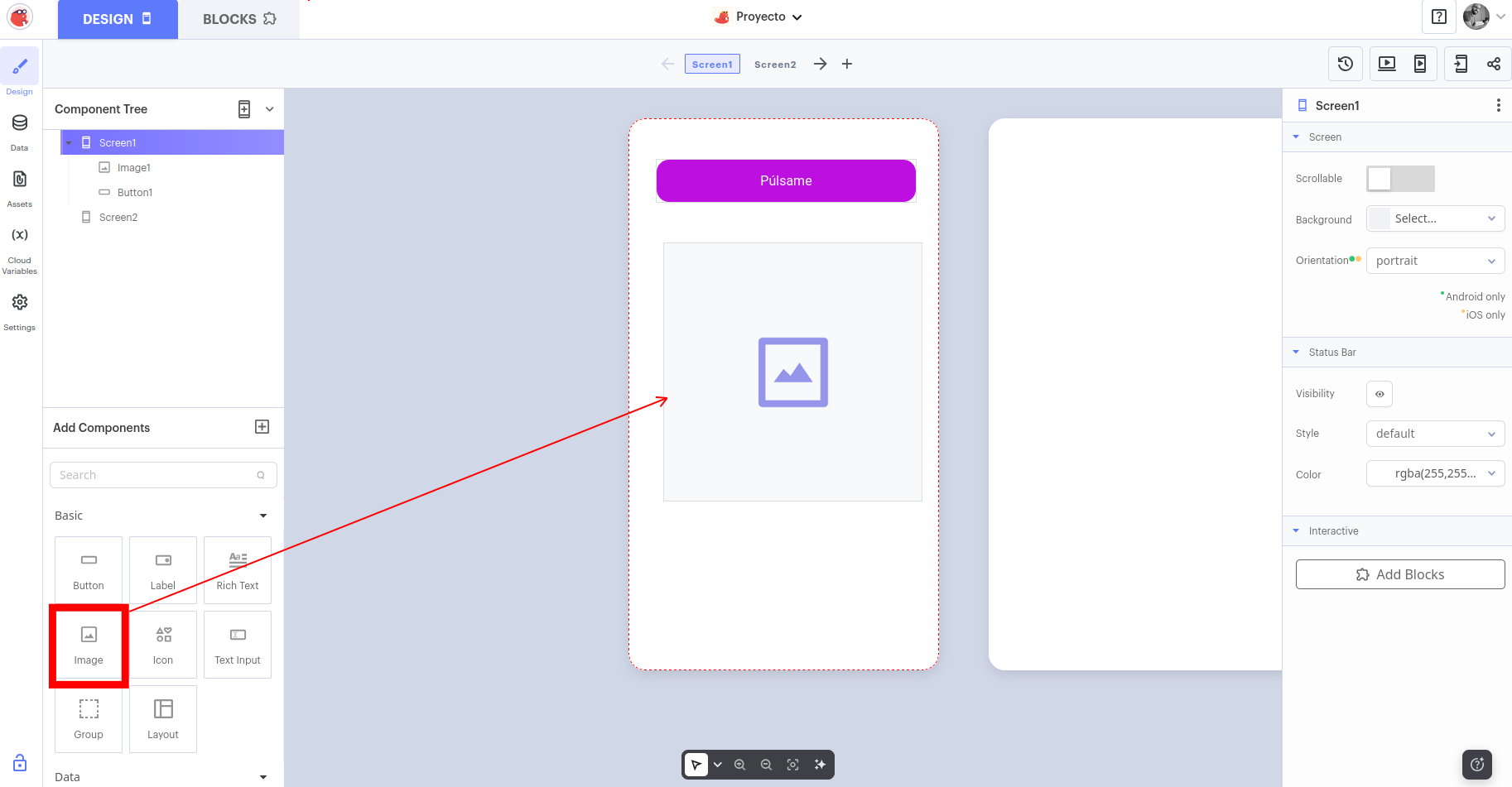Image resolution: width=1512 pixels, height=787 pixels.
Task: Open the version history icon
Action: pos(1345,64)
